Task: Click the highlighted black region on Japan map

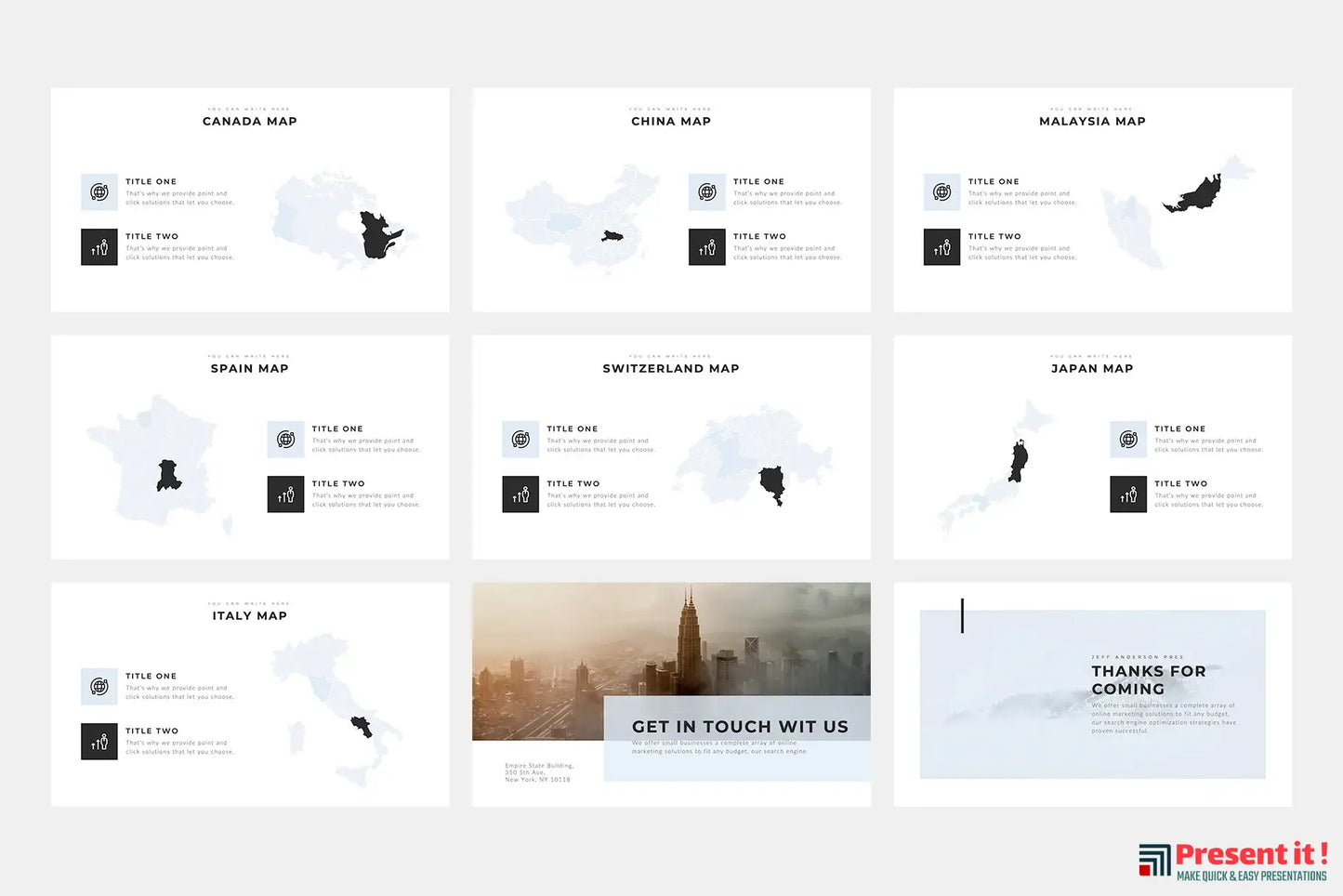Action: [x=1019, y=462]
